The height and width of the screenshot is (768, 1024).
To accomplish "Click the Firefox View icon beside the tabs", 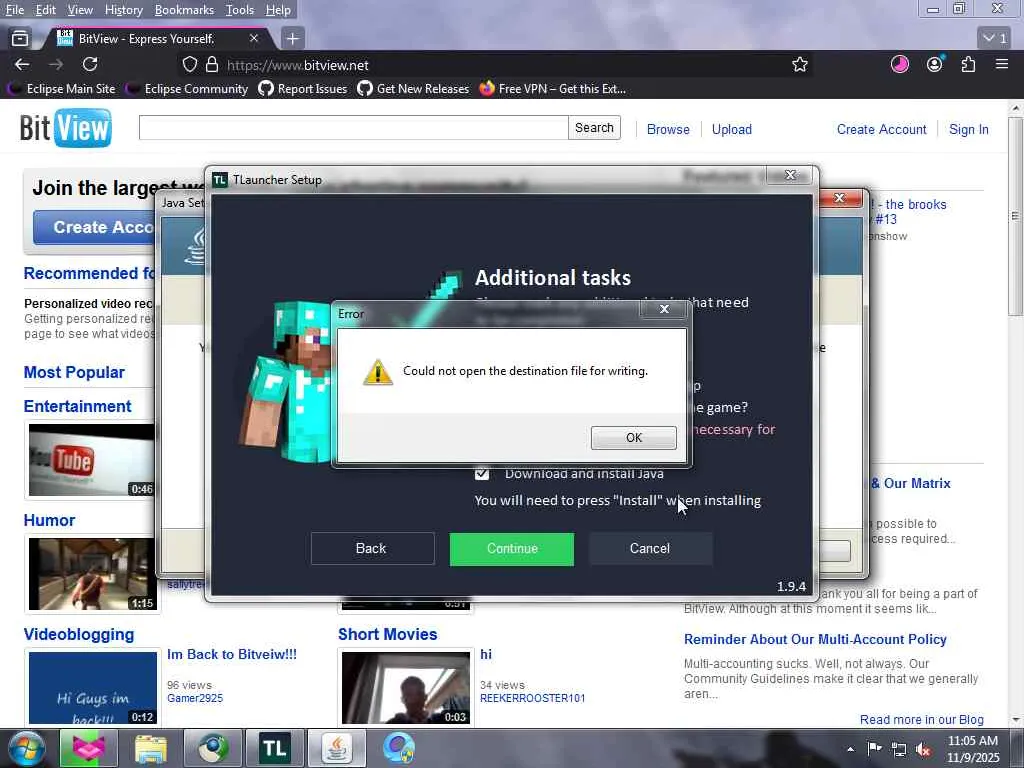I will [x=20, y=39].
